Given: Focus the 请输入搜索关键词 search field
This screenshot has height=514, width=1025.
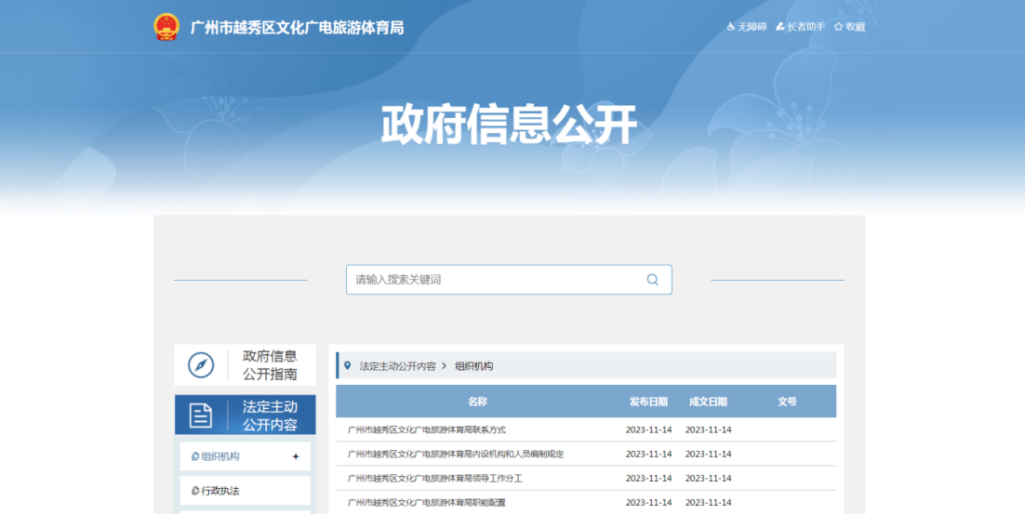Looking at the screenshot, I should [x=509, y=279].
